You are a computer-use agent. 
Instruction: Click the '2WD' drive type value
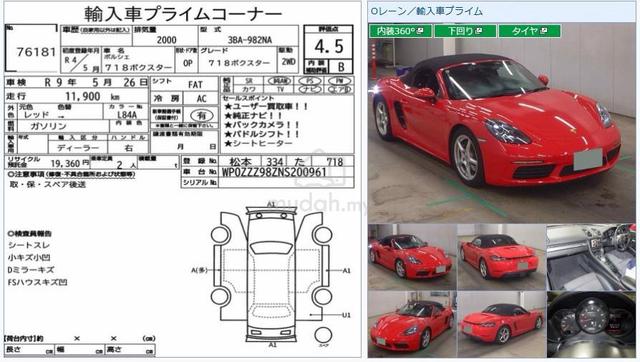288,62
